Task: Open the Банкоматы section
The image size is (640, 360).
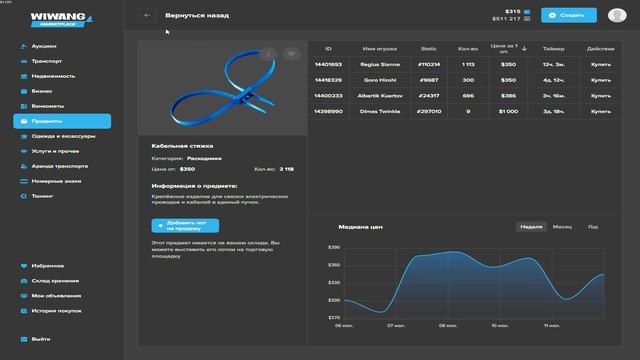Action: pyautogui.click(x=48, y=106)
